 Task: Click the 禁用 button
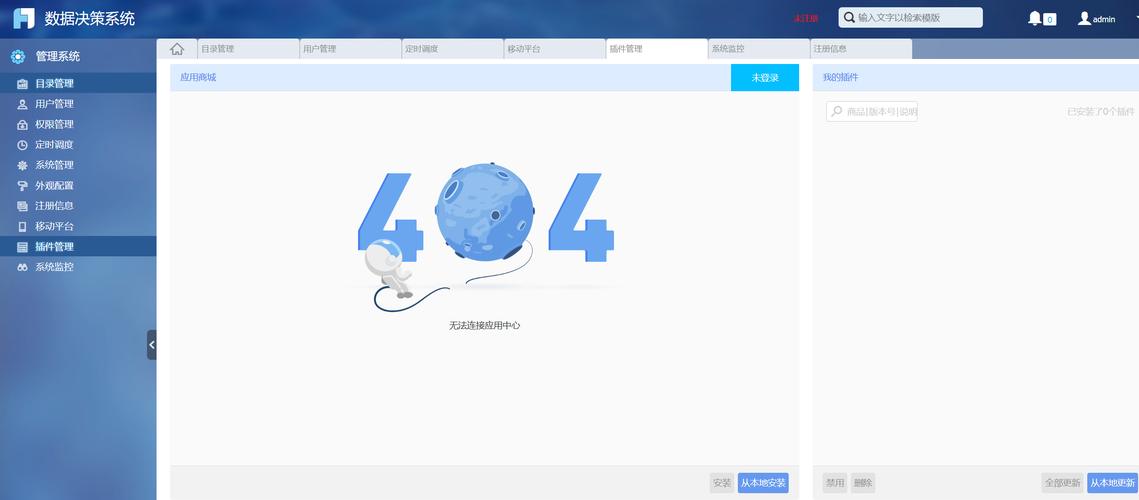click(x=835, y=483)
